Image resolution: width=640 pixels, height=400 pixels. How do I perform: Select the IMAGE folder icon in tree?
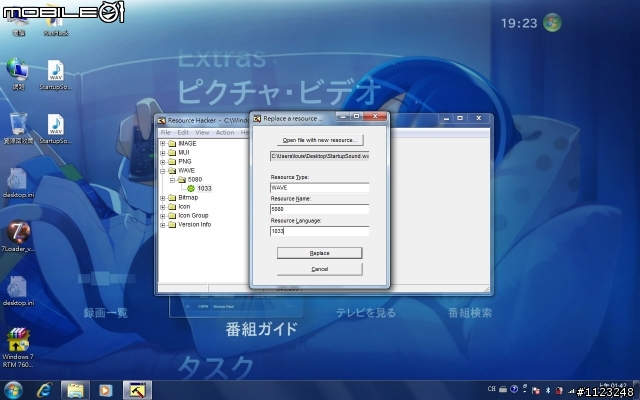[172, 144]
